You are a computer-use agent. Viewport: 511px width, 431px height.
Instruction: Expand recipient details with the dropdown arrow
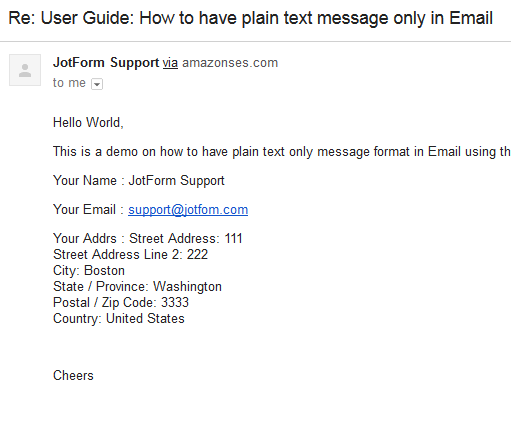(x=97, y=84)
